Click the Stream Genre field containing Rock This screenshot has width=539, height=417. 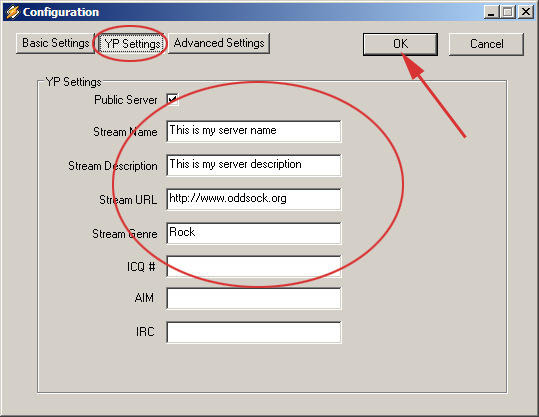point(254,233)
